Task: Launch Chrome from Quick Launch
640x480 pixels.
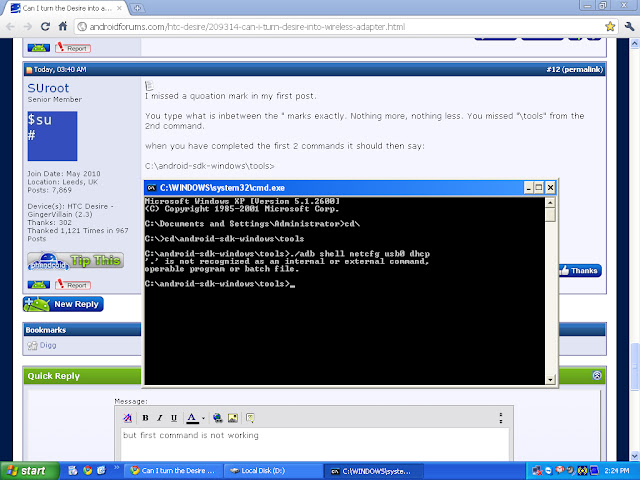Action: 87,471
